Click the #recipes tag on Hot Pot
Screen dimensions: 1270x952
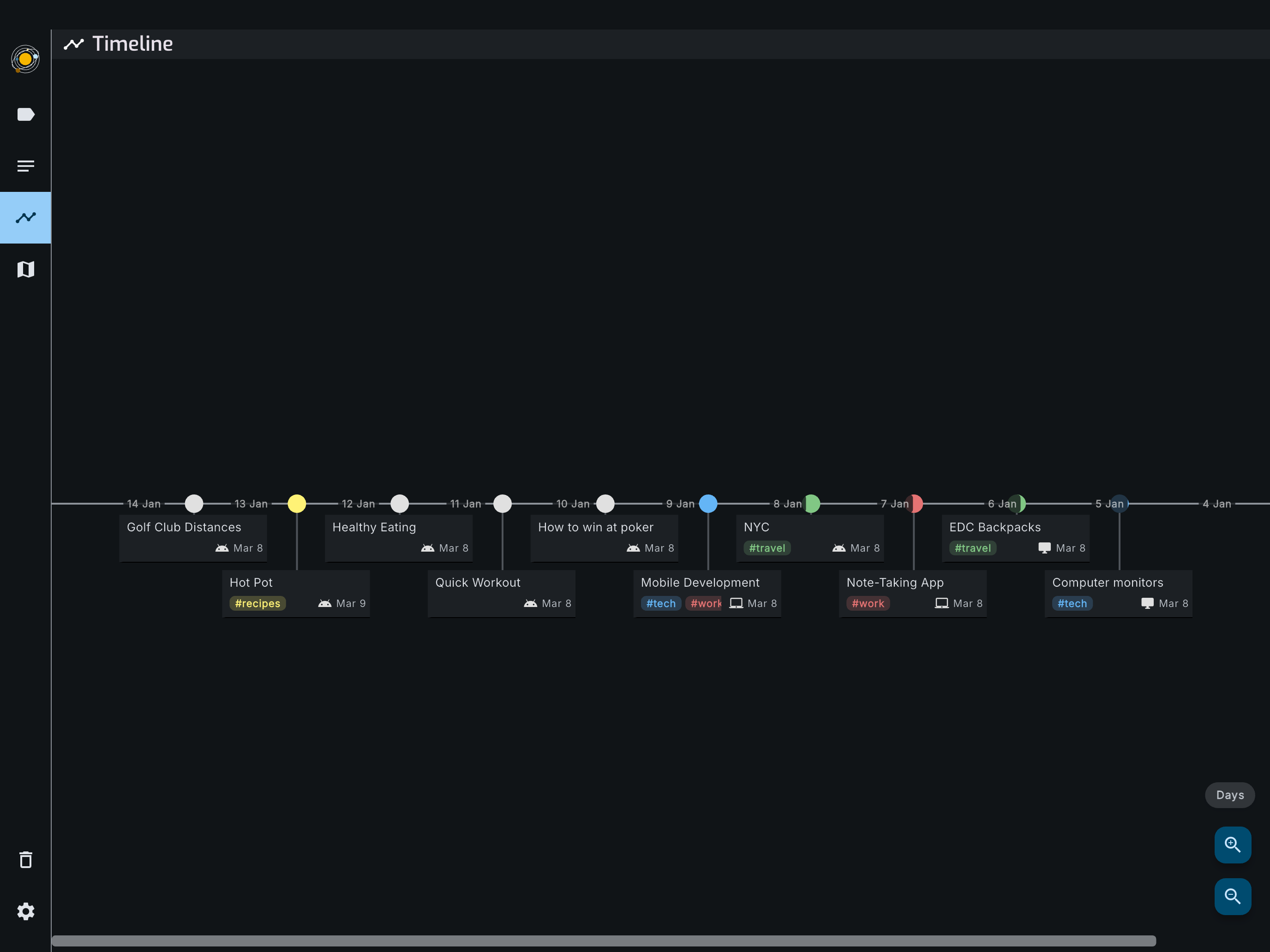258,603
